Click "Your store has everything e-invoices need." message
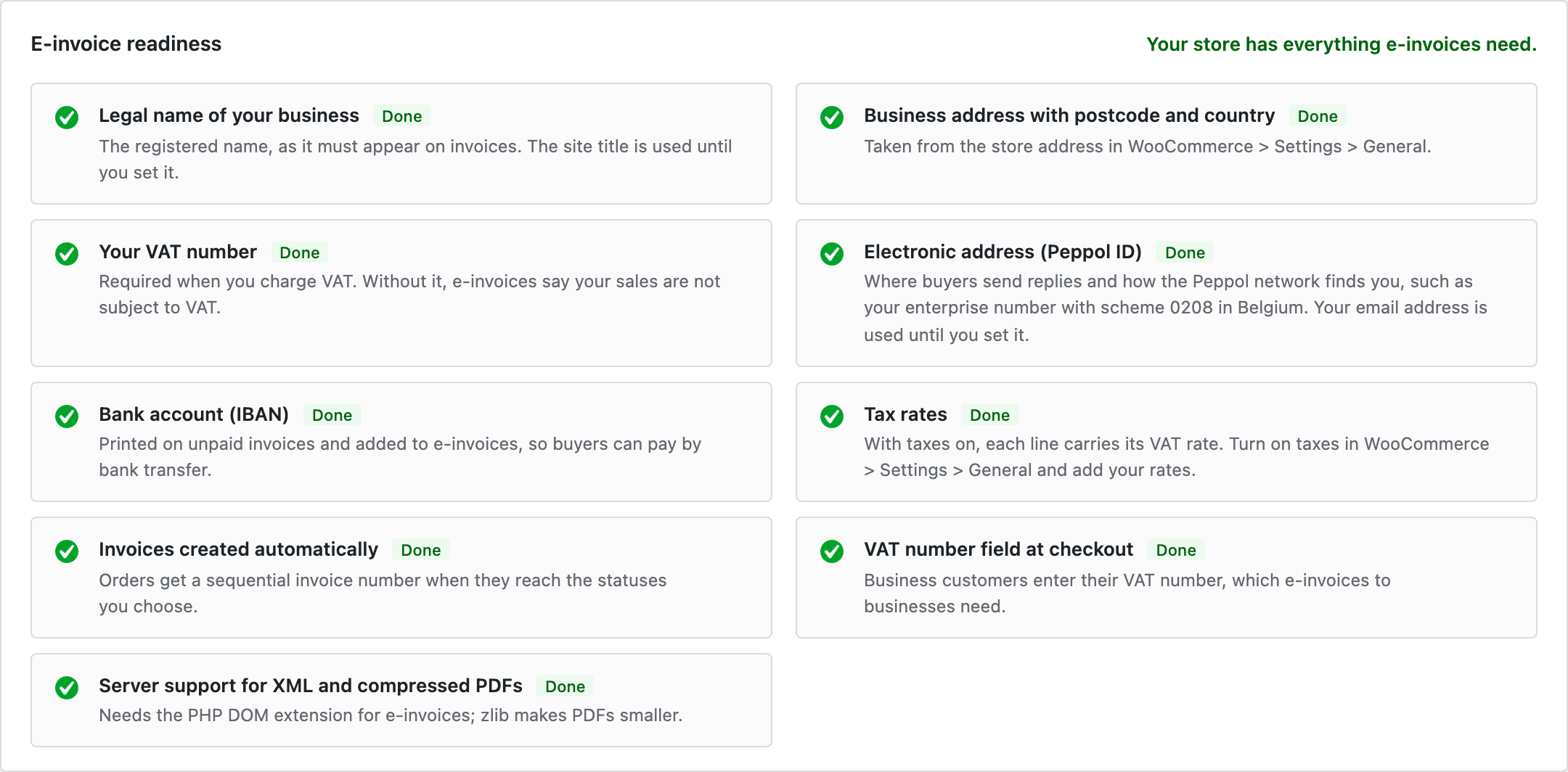Viewport: 1568px width, 772px height. [x=1342, y=44]
